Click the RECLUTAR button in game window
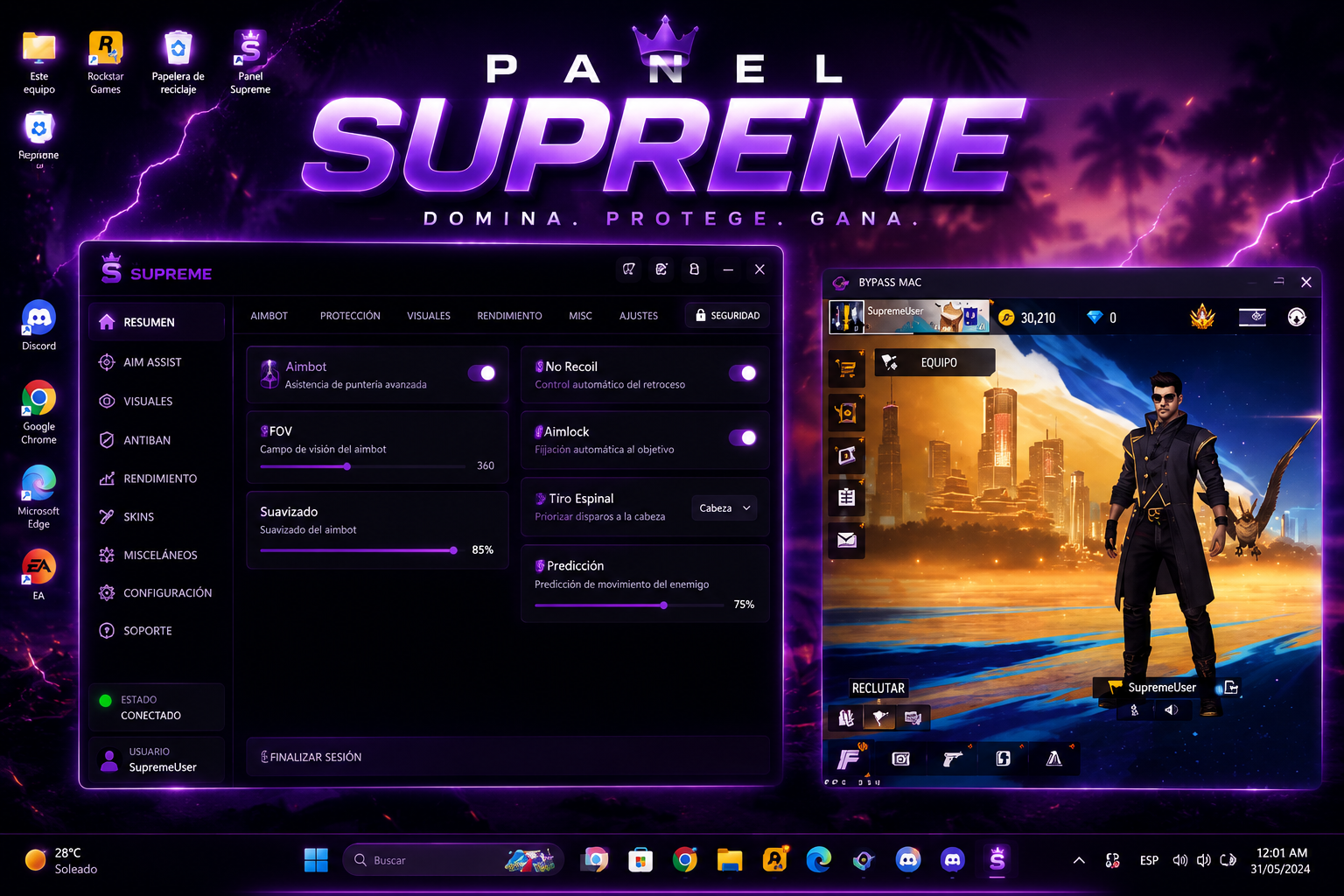Screen dimensions: 1344x896 point(878,688)
